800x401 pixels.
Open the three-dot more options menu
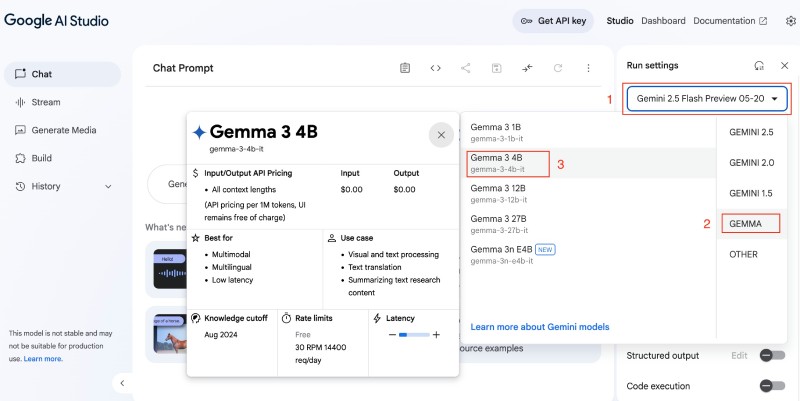tap(588, 68)
